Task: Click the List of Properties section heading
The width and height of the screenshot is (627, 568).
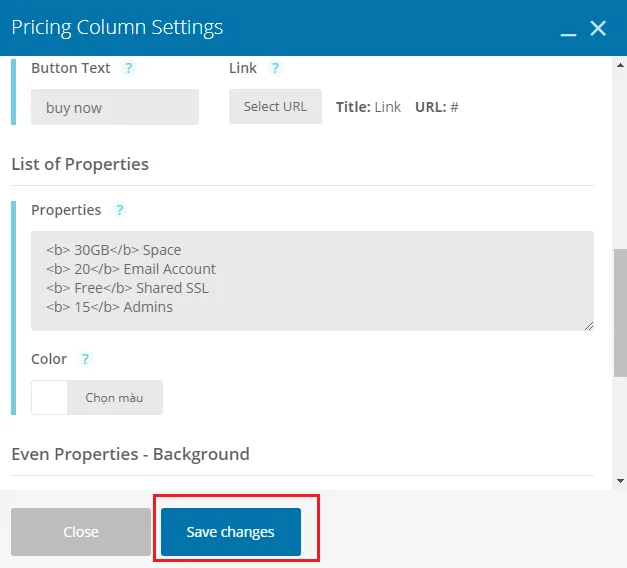Action: pos(80,164)
